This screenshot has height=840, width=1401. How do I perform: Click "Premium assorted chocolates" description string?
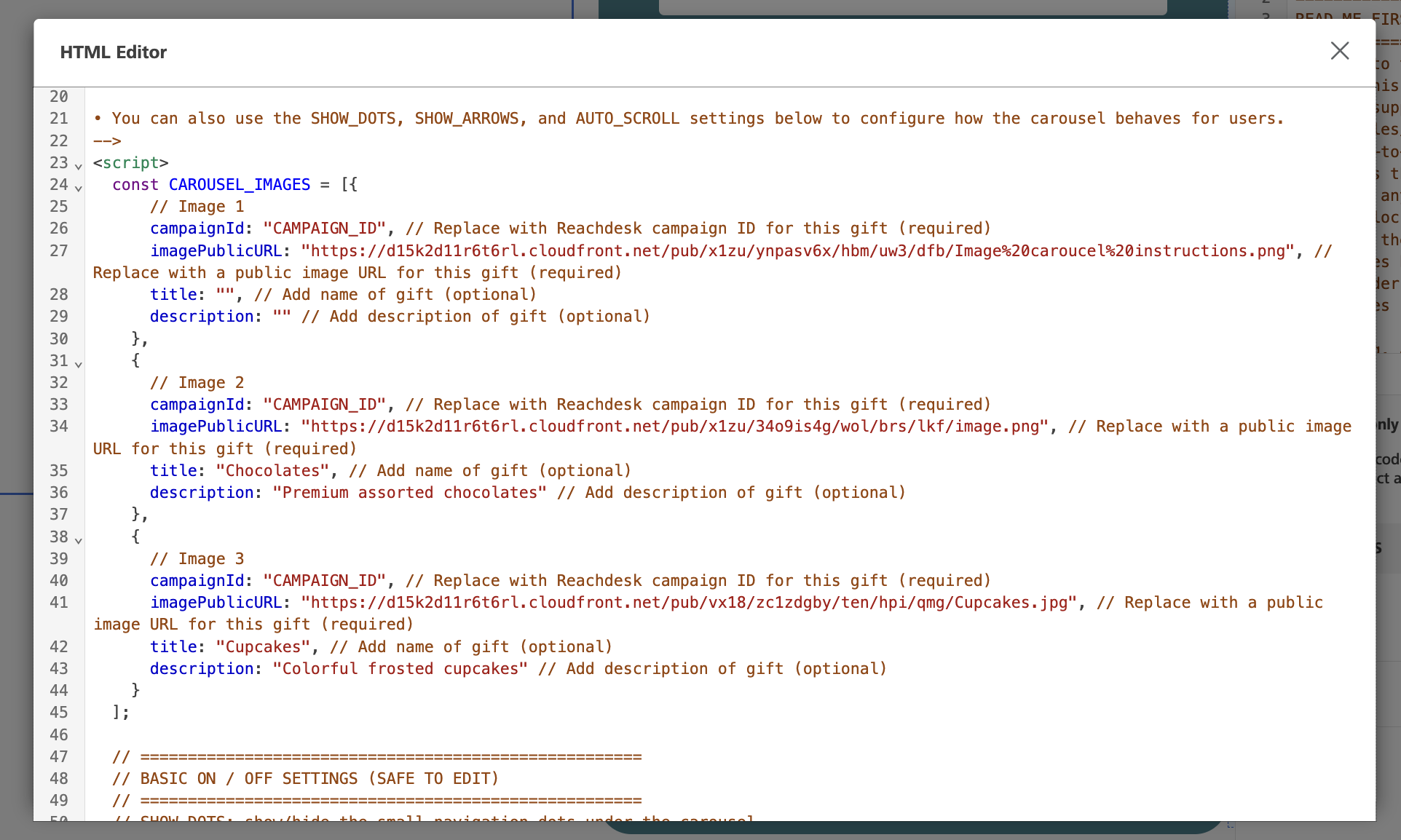point(410,493)
